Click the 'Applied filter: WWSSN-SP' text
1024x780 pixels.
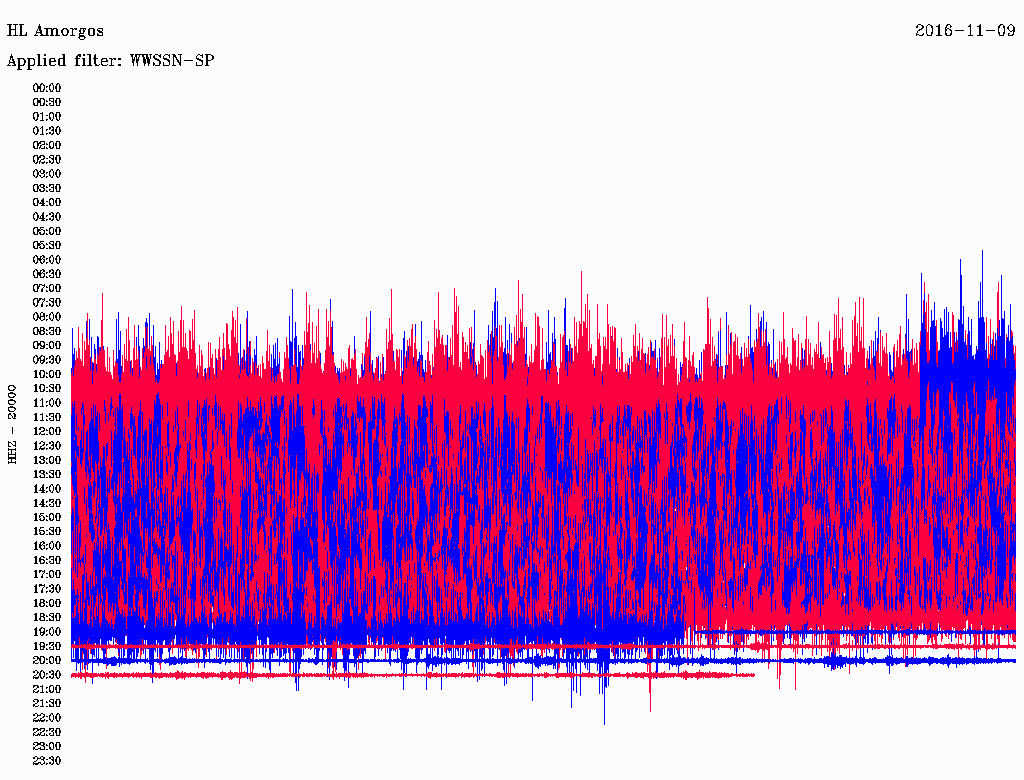(110, 61)
